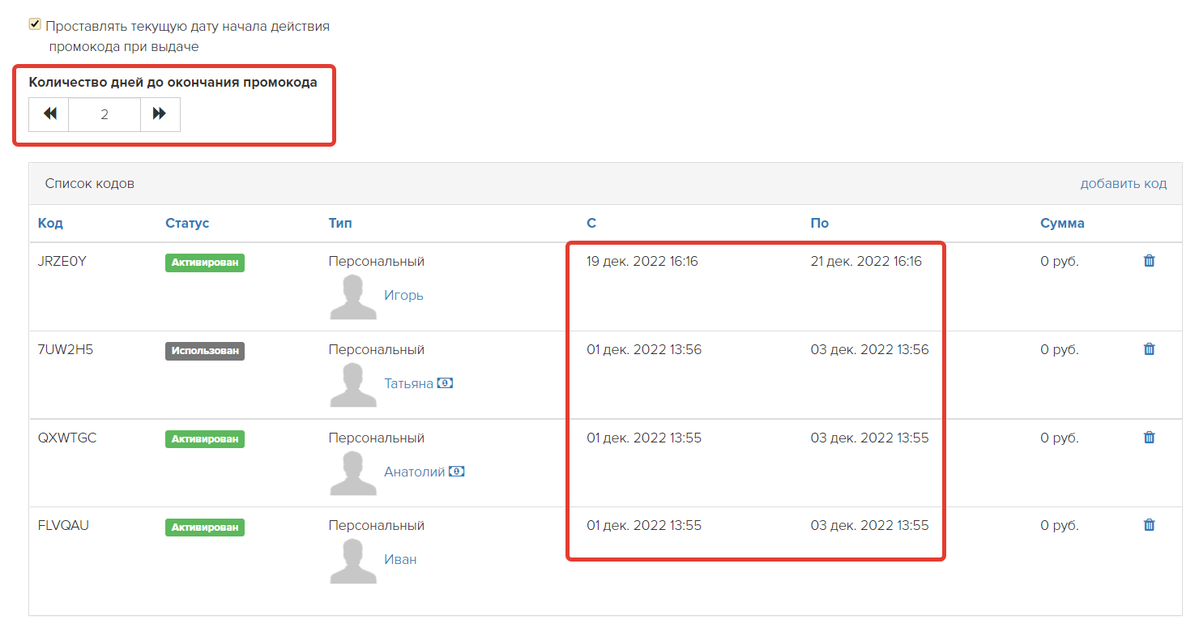1199x628 pixels.
Task: Open user Игорь profile link
Action: click(x=403, y=295)
